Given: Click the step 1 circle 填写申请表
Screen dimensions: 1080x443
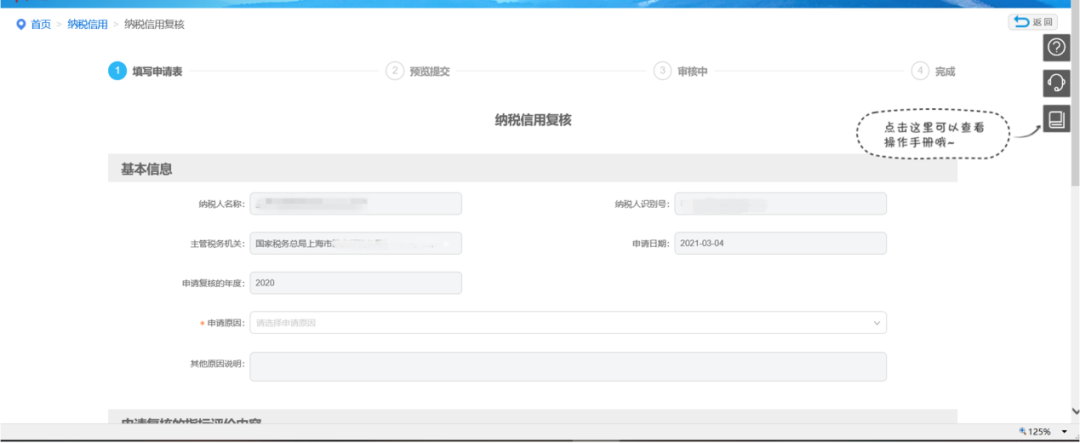Looking at the screenshot, I should (x=118, y=71).
